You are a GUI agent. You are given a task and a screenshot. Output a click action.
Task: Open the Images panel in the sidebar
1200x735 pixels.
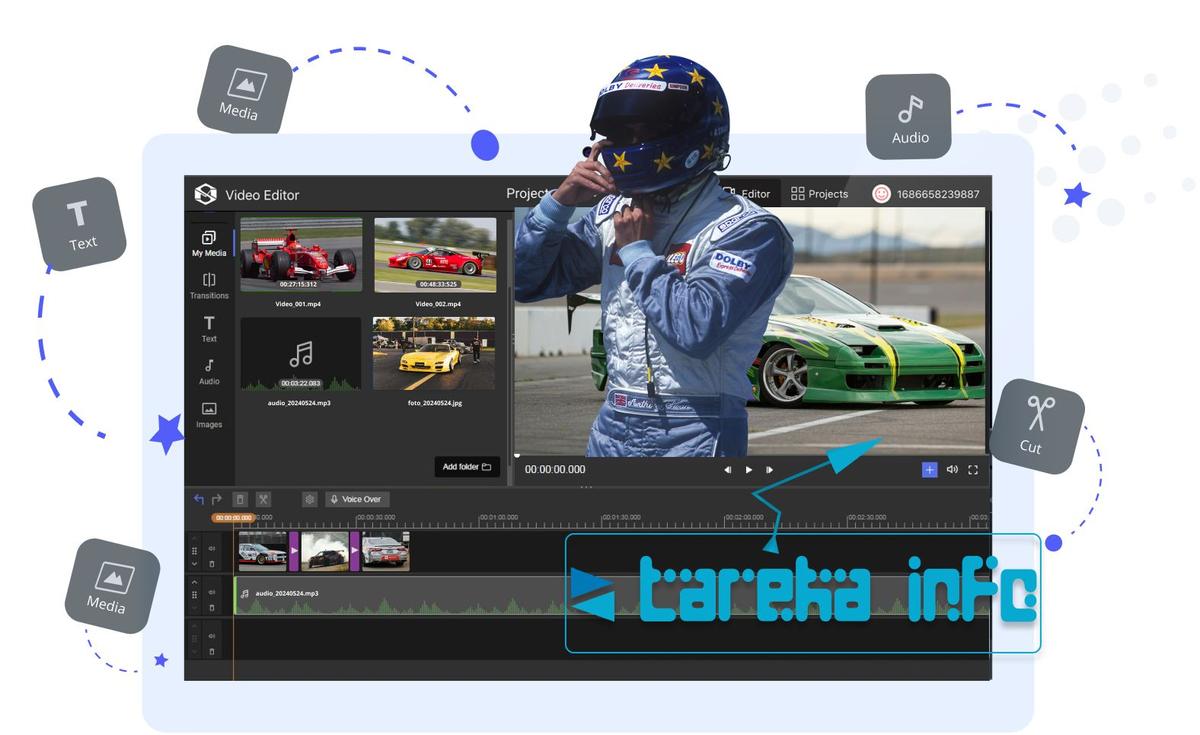[x=209, y=416]
